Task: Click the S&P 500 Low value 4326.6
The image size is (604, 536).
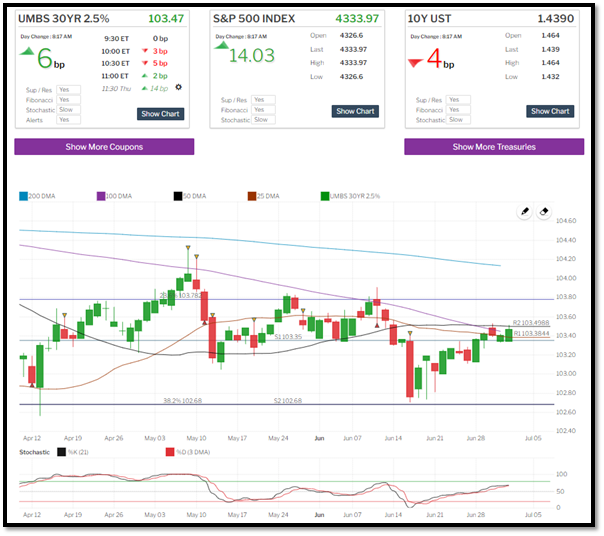Action: tap(351, 77)
